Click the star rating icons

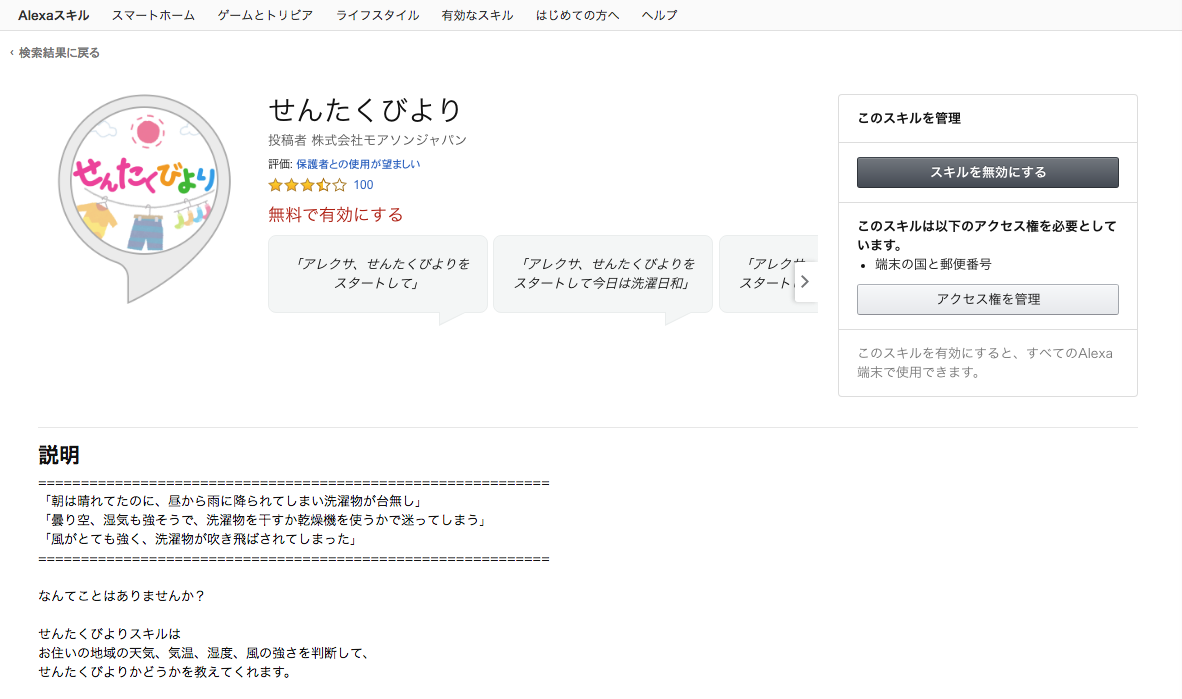click(308, 185)
